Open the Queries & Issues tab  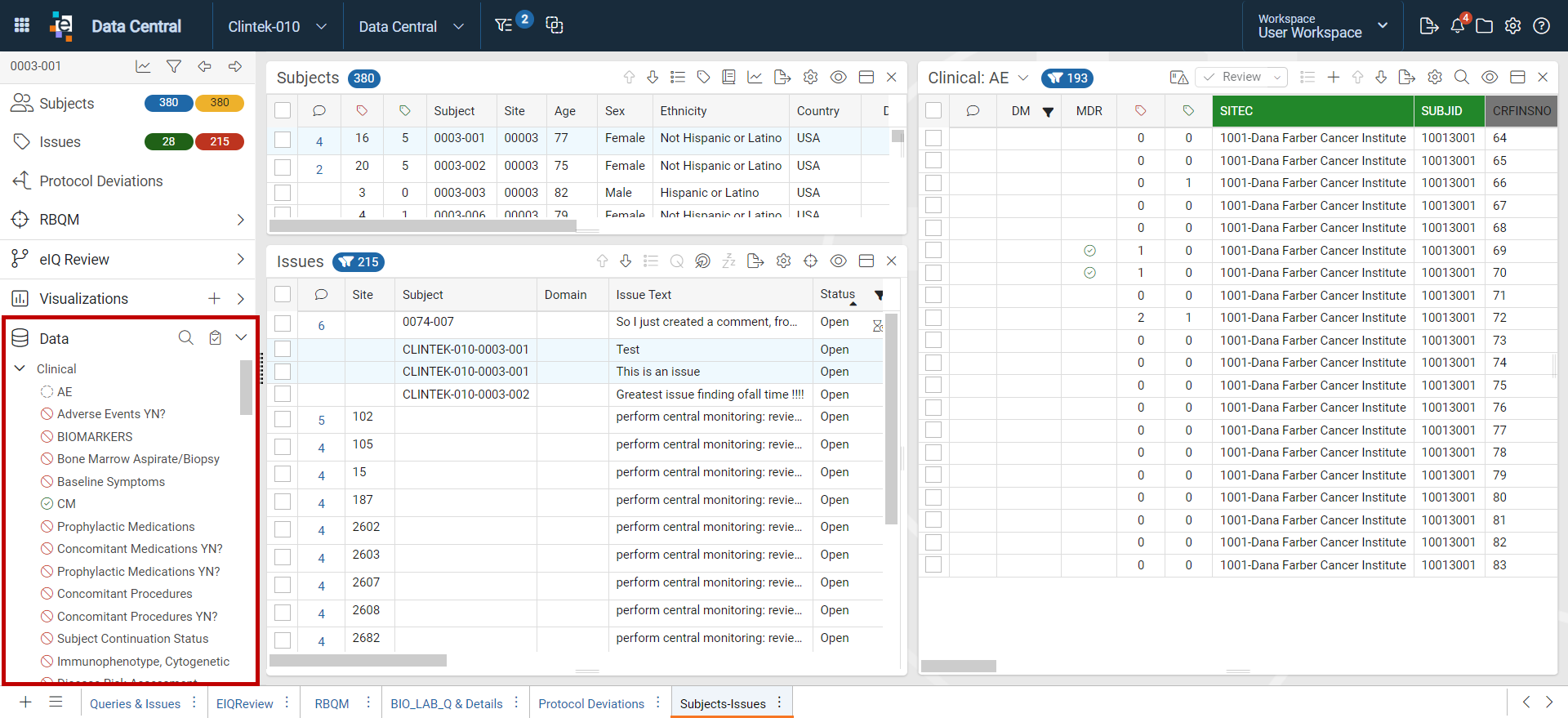coord(136,703)
